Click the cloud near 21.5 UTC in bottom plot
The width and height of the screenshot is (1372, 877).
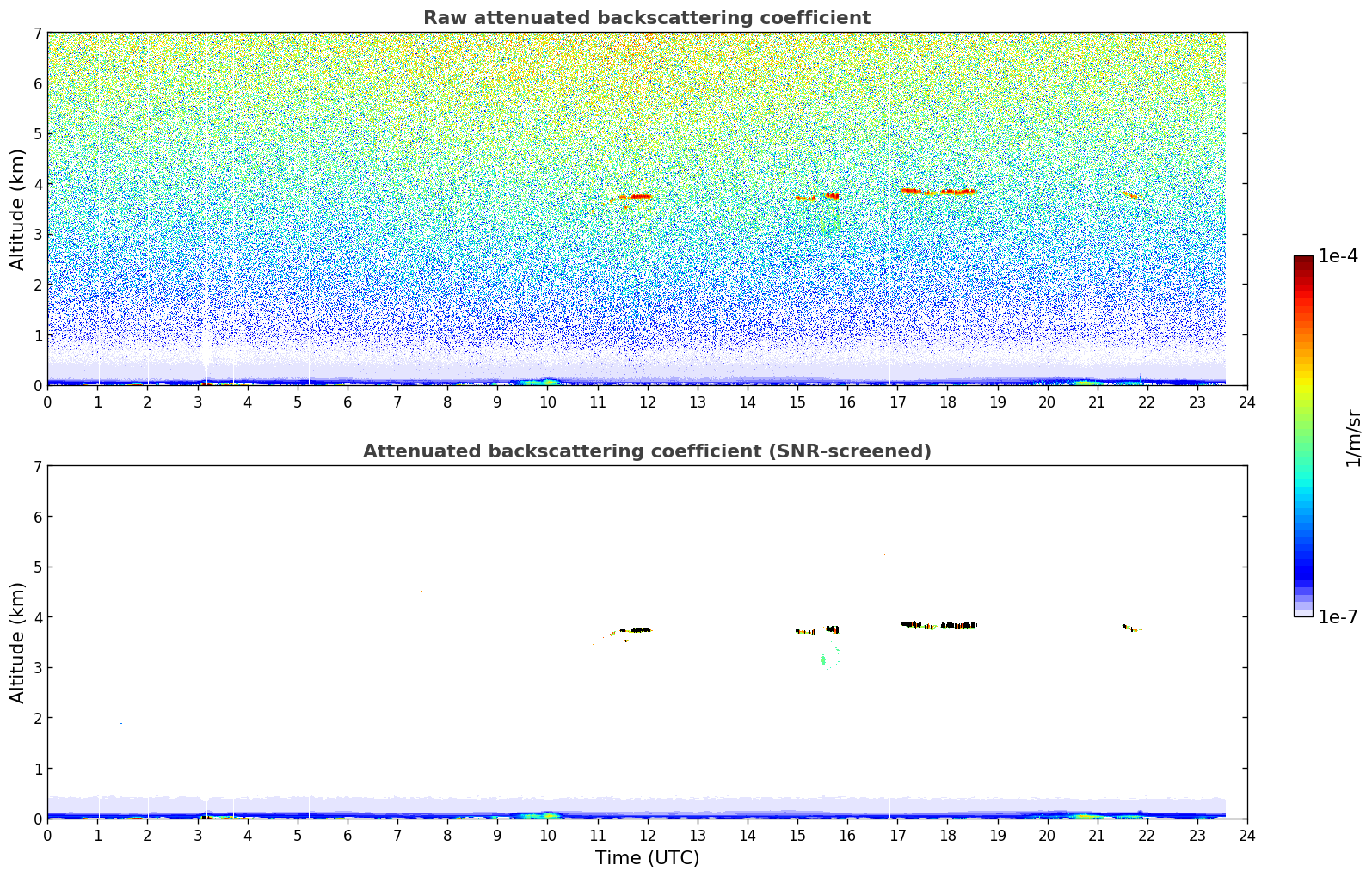click(1131, 629)
